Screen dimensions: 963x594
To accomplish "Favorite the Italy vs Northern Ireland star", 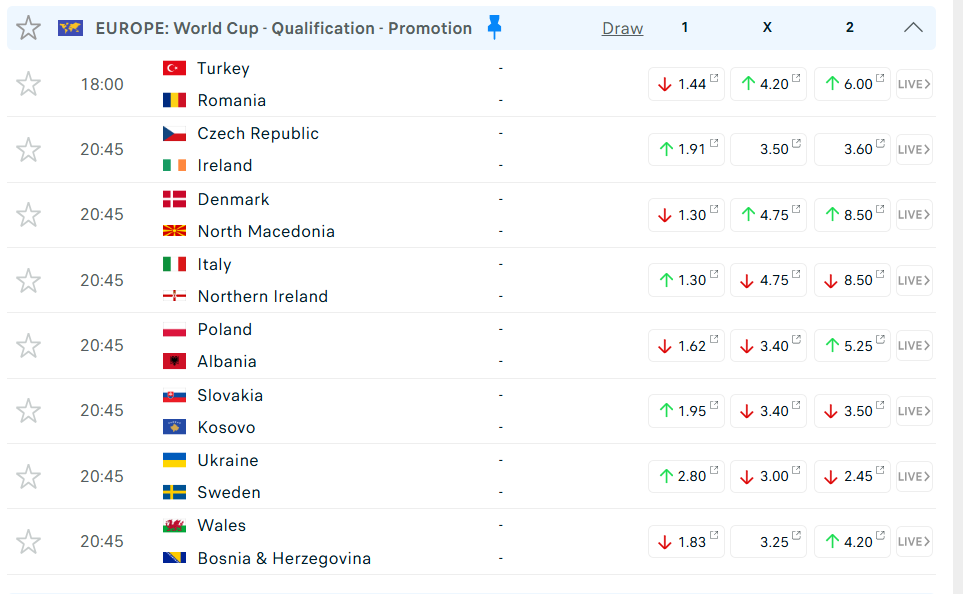I will click(x=28, y=280).
